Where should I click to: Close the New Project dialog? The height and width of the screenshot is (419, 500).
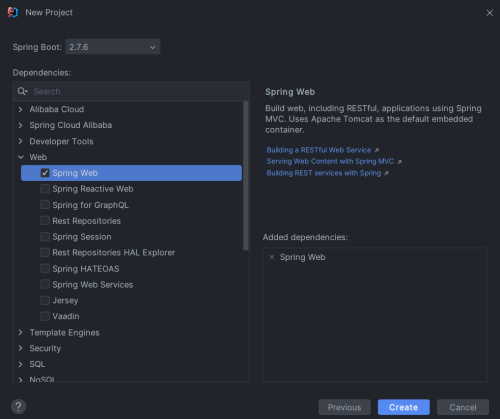pos(489,13)
